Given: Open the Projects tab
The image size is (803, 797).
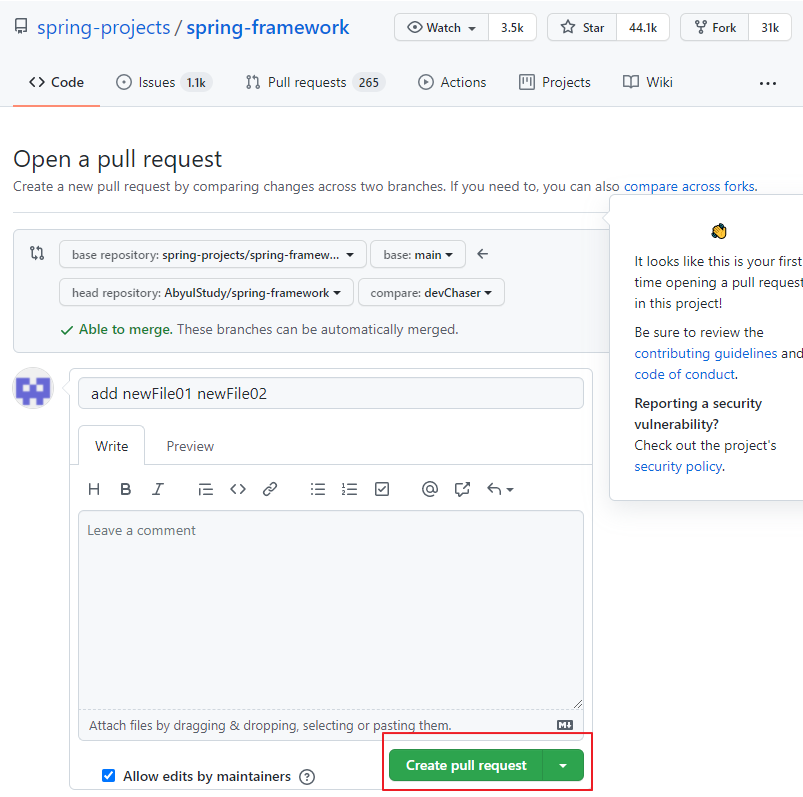Looking at the screenshot, I should coord(555,82).
